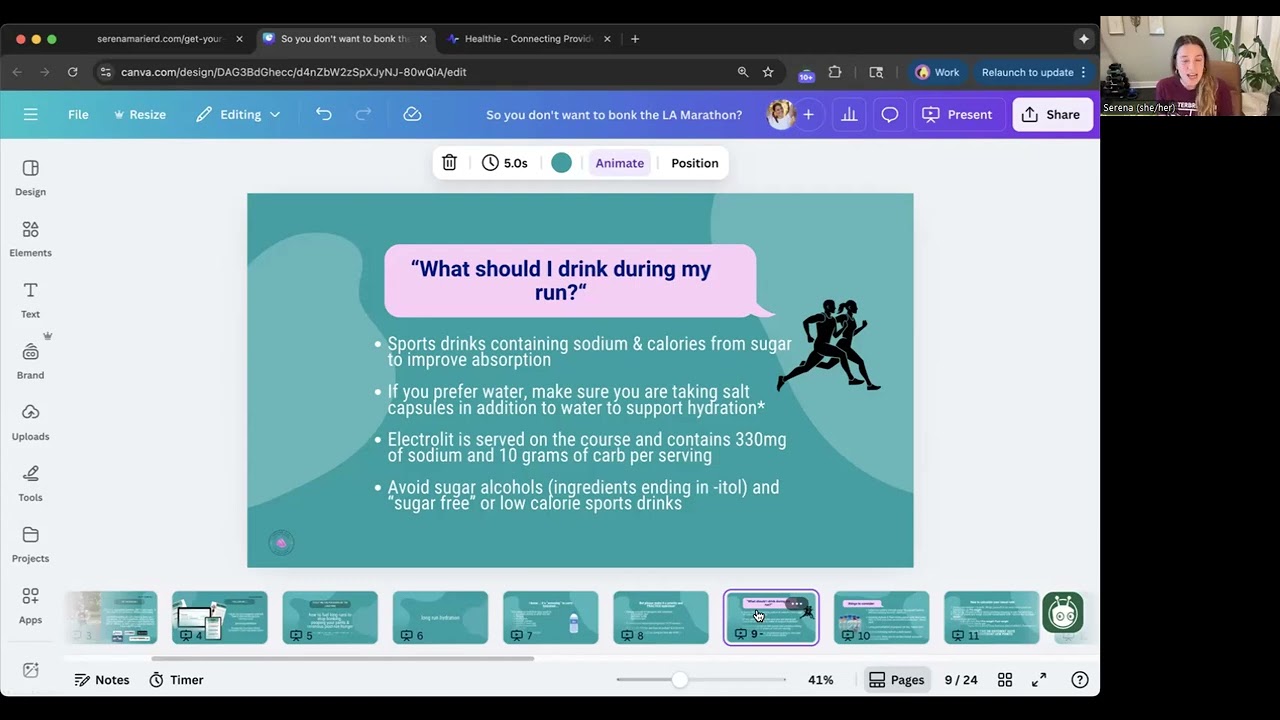Select page 6 thumbnail
This screenshot has height=720, width=1280.
[440, 617]
